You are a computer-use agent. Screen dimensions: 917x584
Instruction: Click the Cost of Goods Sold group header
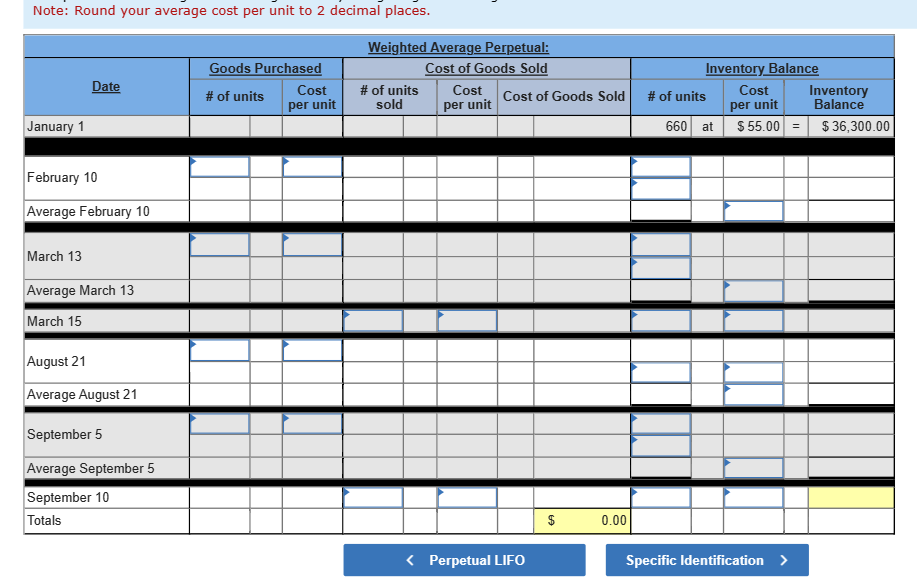[x=487, y=68]
